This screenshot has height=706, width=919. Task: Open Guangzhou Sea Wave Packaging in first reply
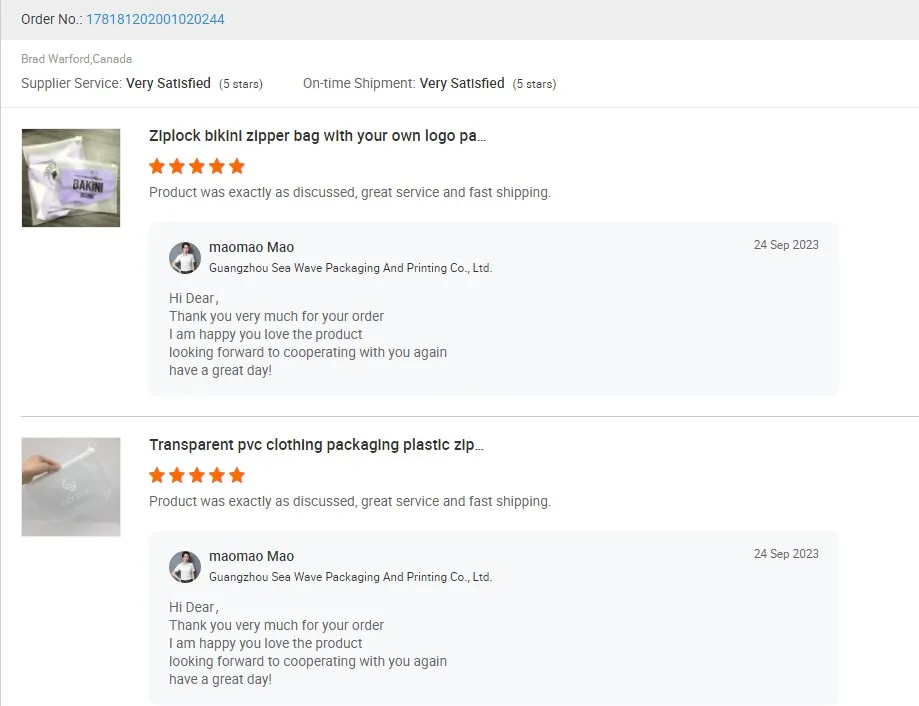[350, 268]
